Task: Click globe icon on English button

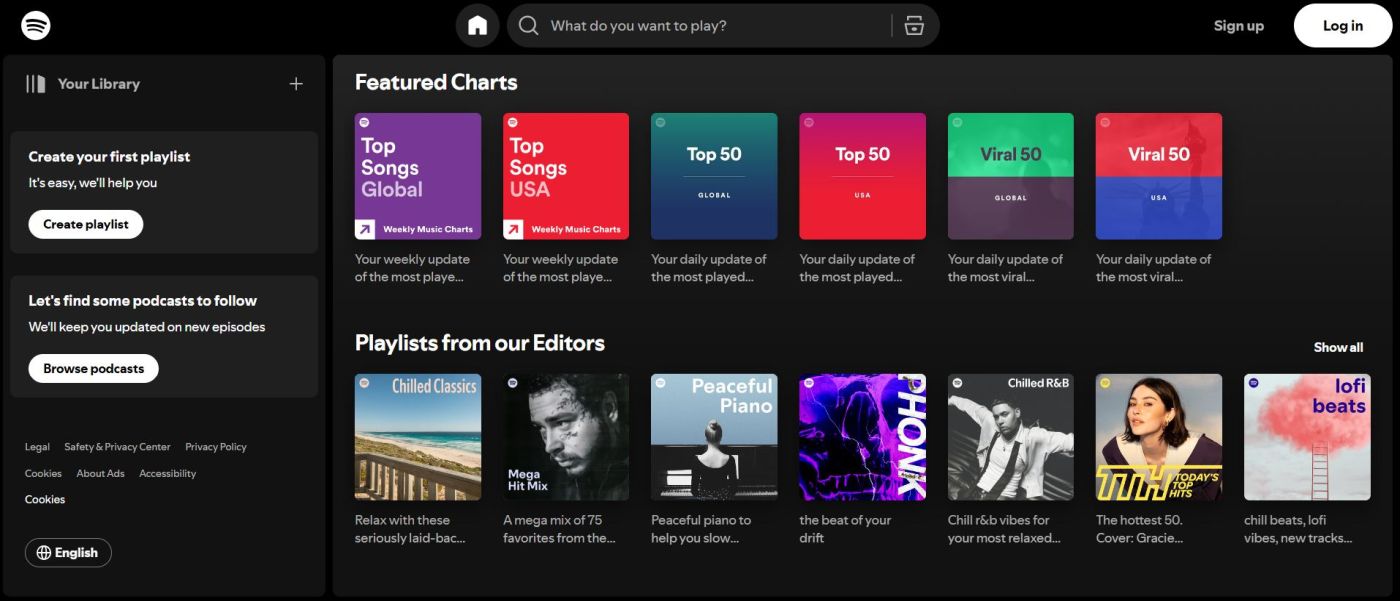Action: (x=43, y=553)
